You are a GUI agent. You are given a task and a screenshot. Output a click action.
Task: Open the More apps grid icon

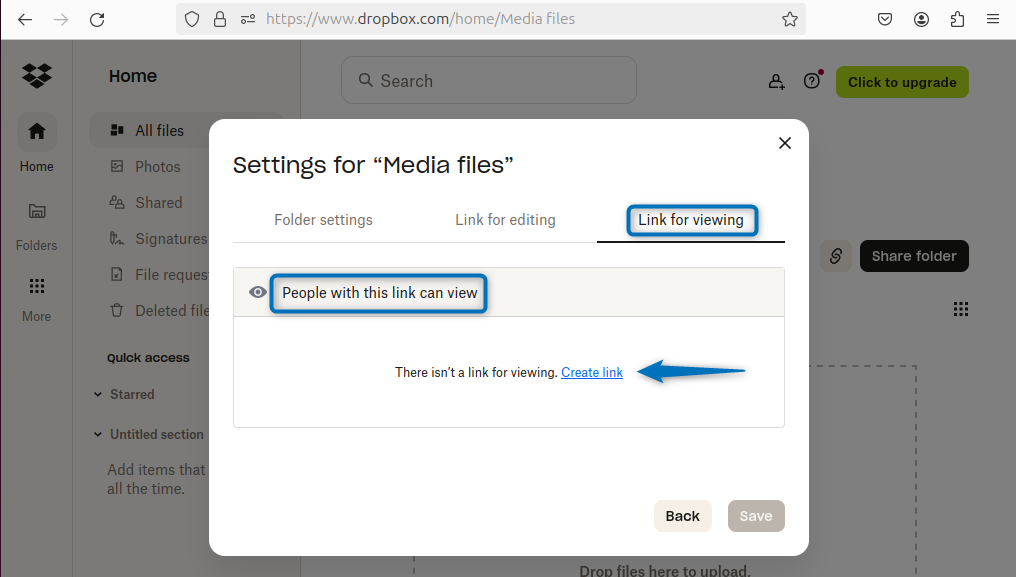tap(37, 287)
